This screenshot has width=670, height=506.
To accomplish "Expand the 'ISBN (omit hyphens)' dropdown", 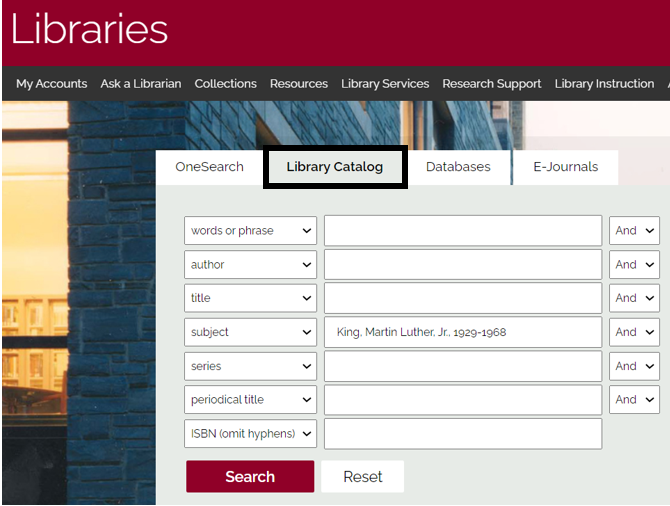I will [x=250, y=434].
